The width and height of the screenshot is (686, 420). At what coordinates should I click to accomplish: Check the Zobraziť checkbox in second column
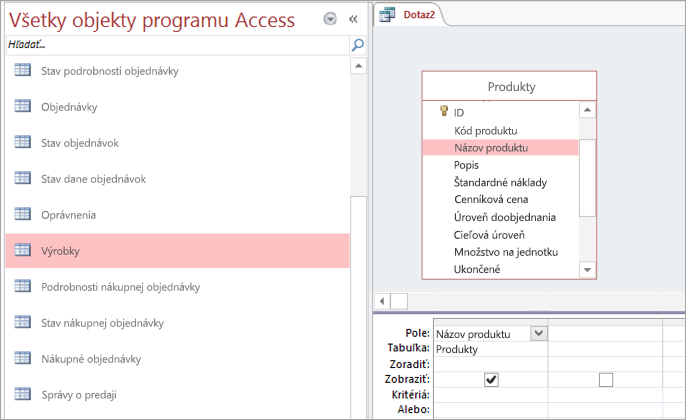pyautogui.click(x=606, y=379)
